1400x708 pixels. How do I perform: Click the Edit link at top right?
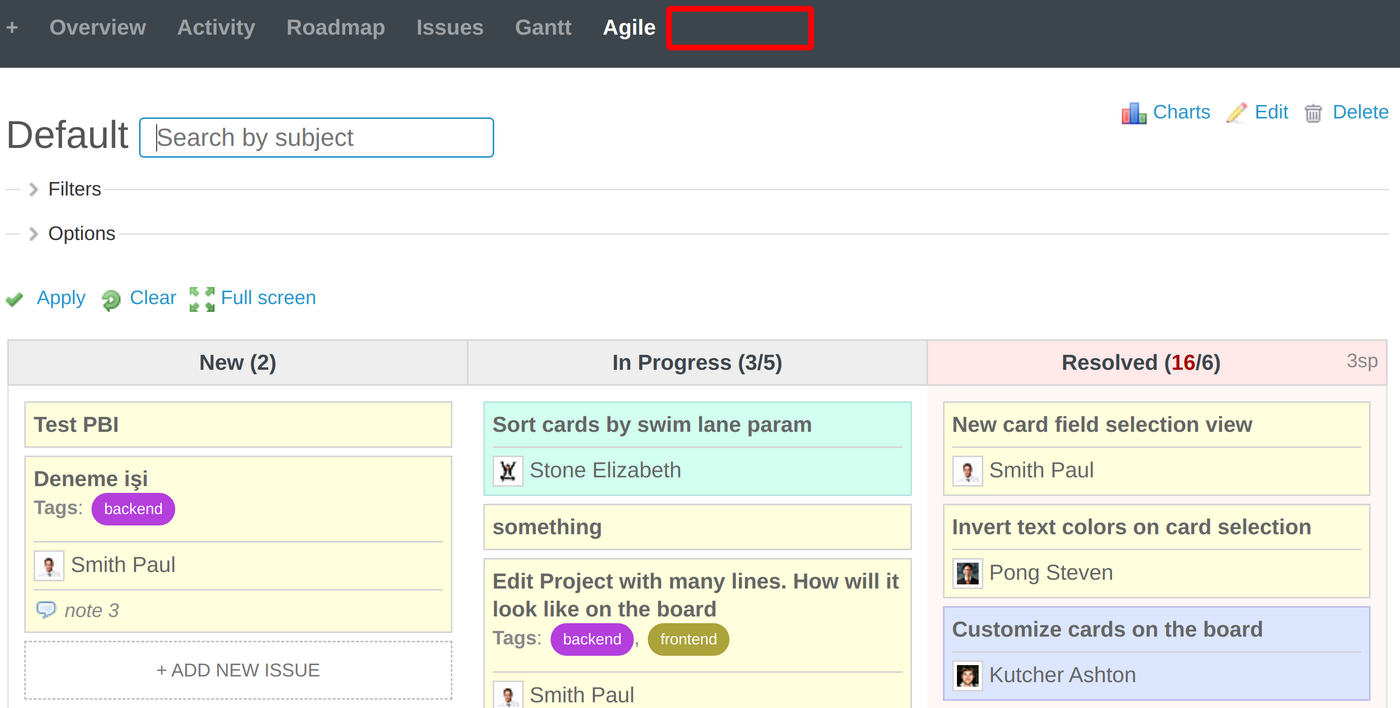coord(1269,112)
